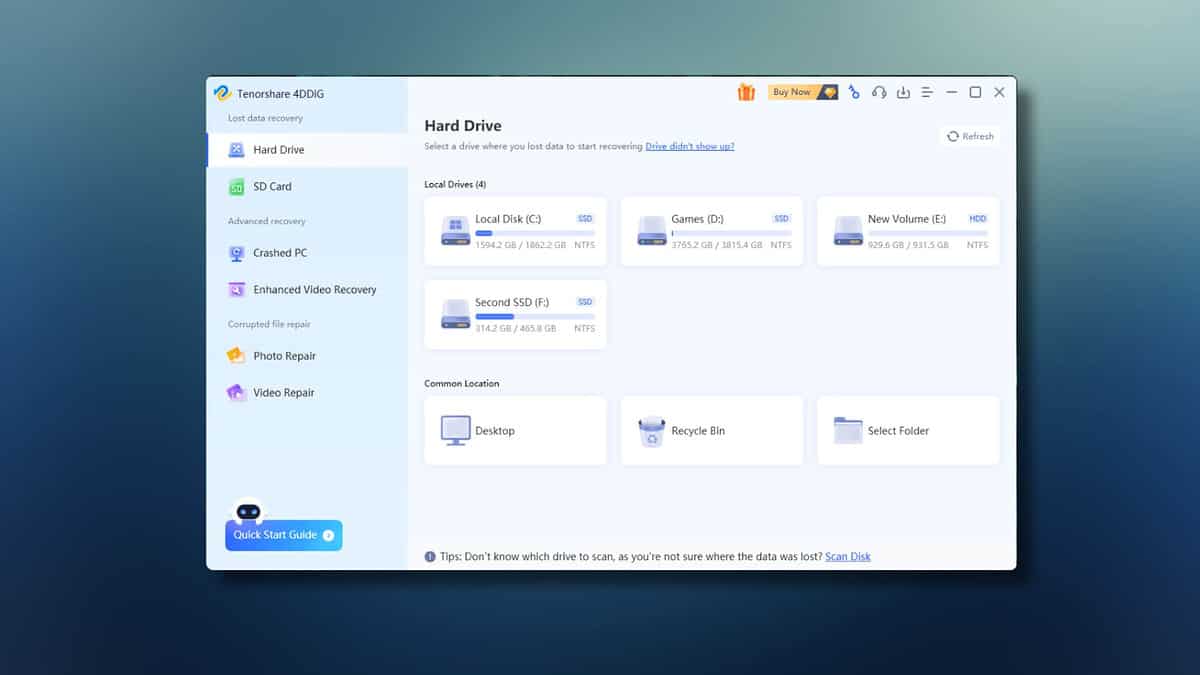This screenshot has width=1200, height=675.
Task: Open the key registration icon
Action: coord(854,92)
